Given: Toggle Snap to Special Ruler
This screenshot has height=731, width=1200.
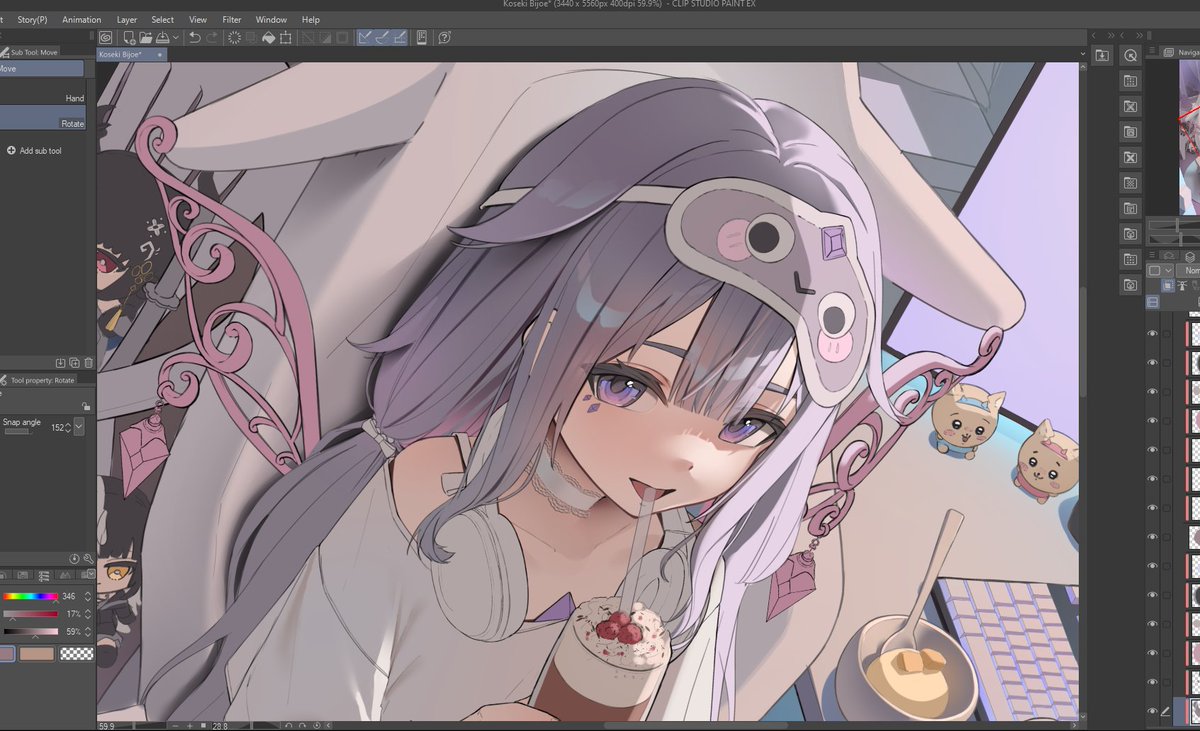Looking at the screenshot, I should tap(383, 37).
